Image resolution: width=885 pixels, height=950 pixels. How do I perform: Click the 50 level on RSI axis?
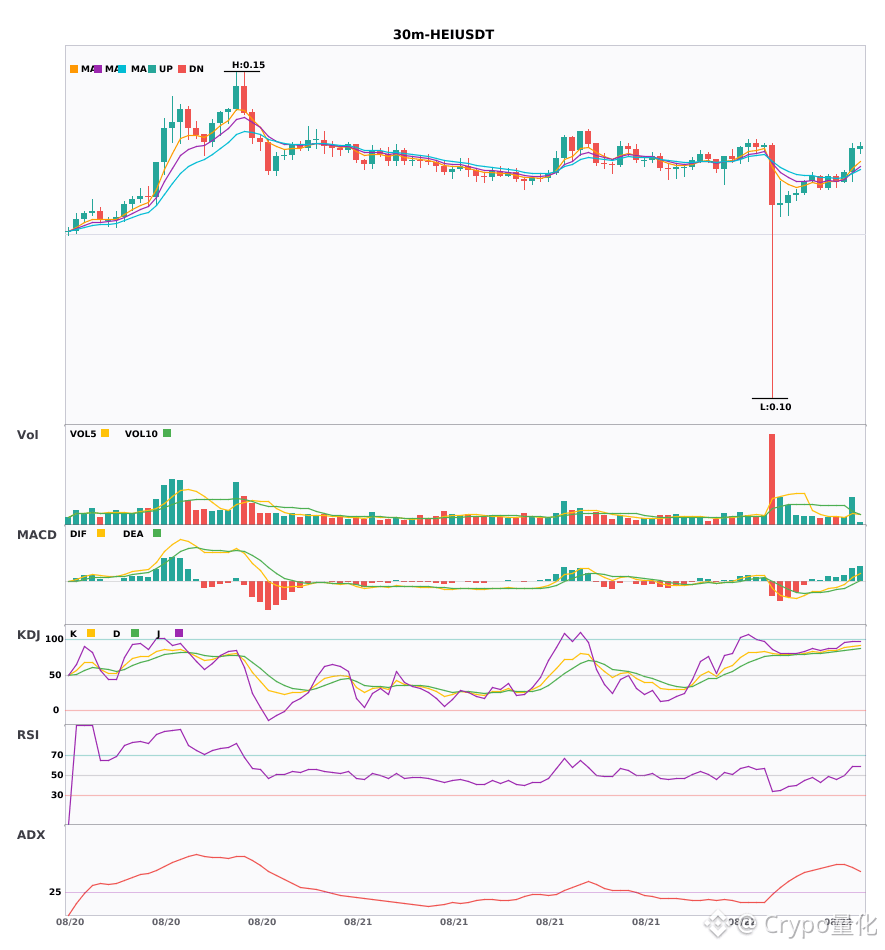pos(57,775)
